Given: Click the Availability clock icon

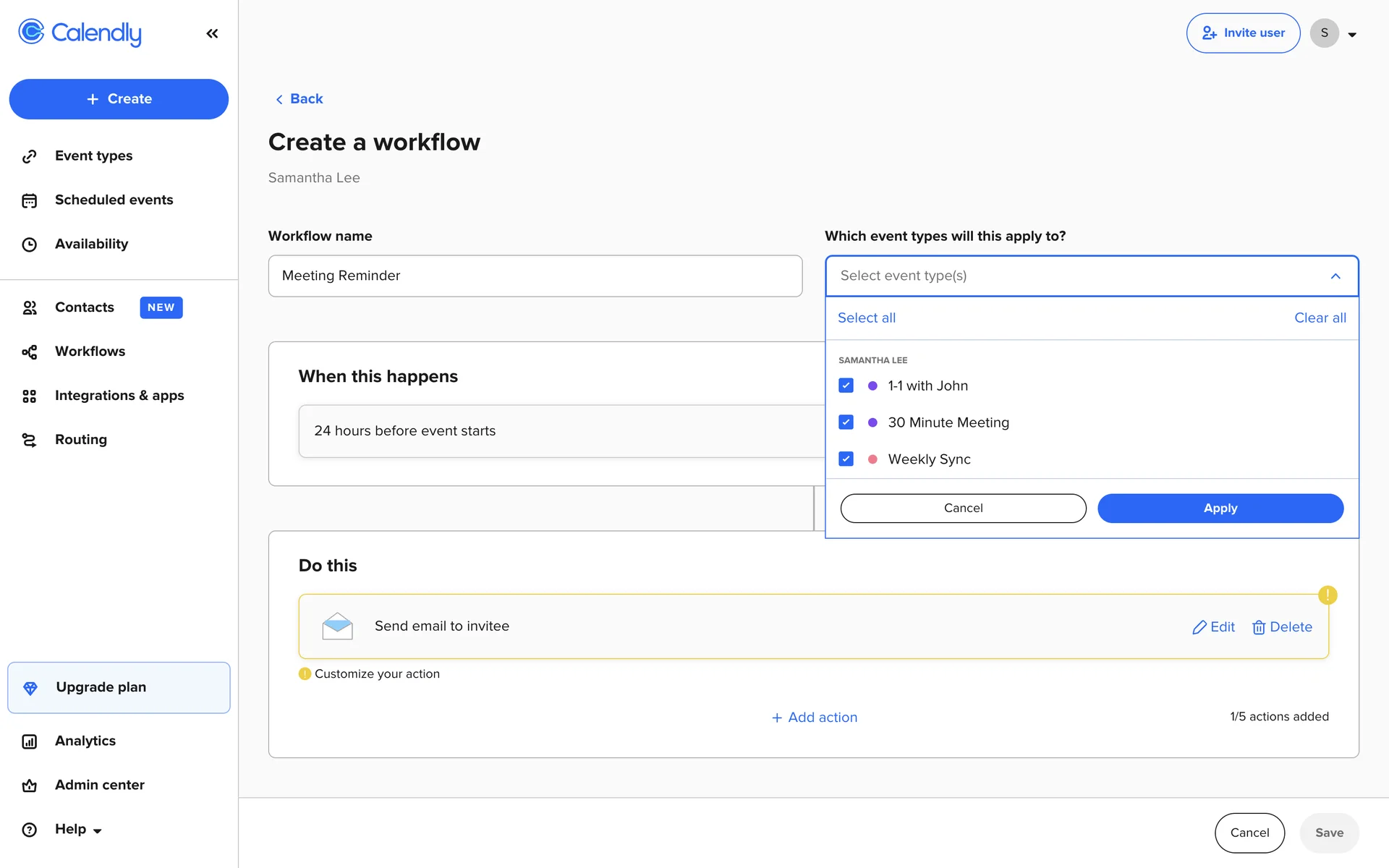Looking at the screenshot, I should coord(29,244).
